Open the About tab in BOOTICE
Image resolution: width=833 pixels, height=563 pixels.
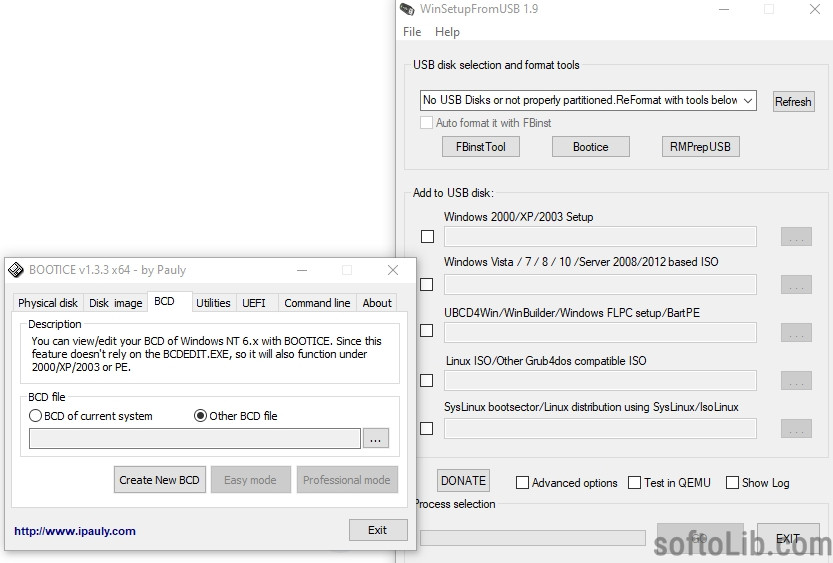(x=377, y=303)
